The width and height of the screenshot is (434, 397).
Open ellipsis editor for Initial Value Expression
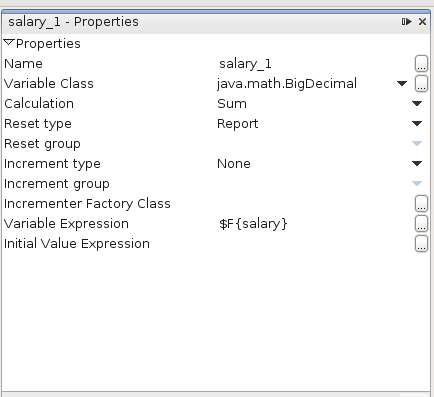click(421, 244)
